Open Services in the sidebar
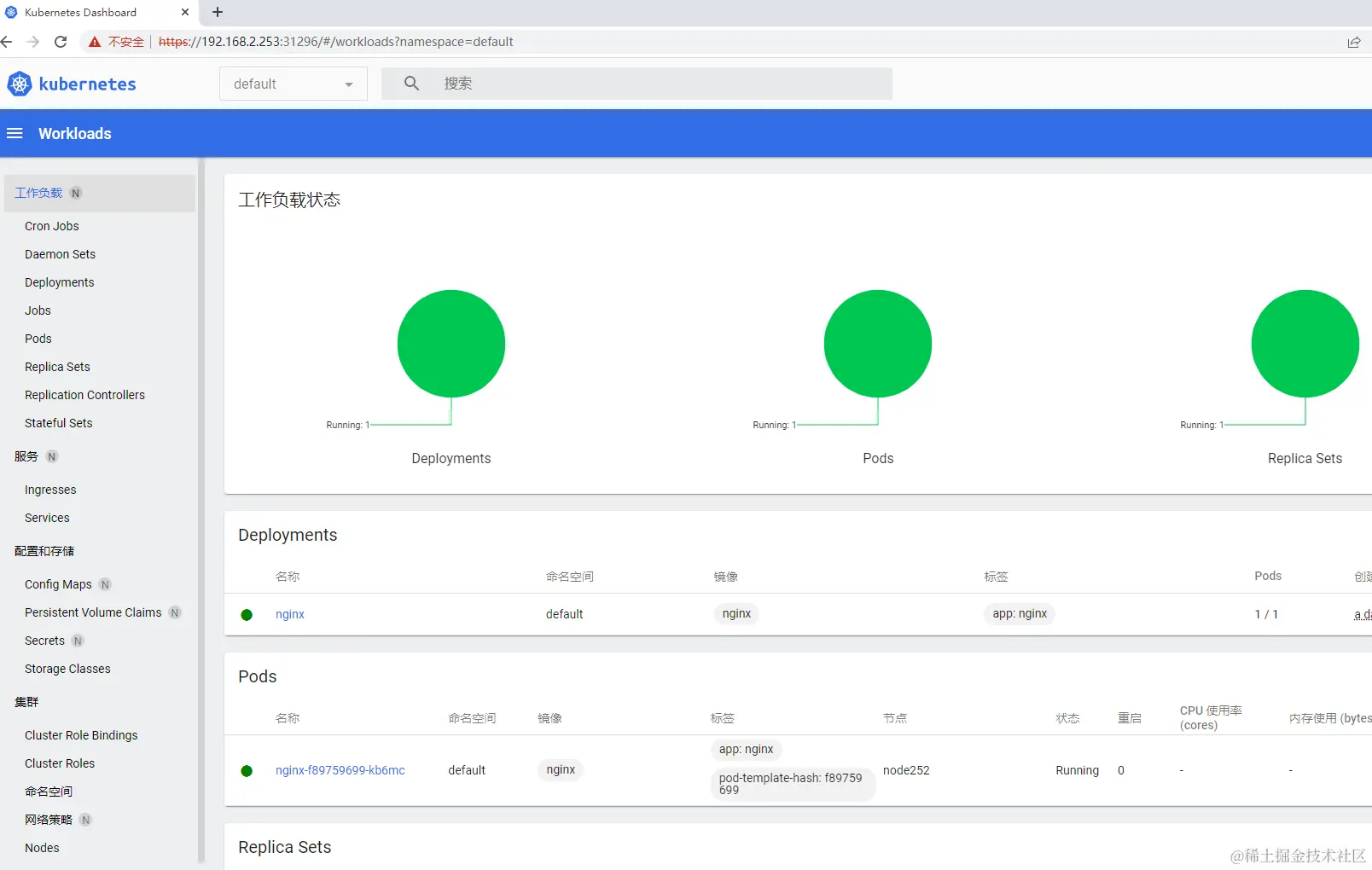Viewport: 1372px width, 870px height. [47, 518]
